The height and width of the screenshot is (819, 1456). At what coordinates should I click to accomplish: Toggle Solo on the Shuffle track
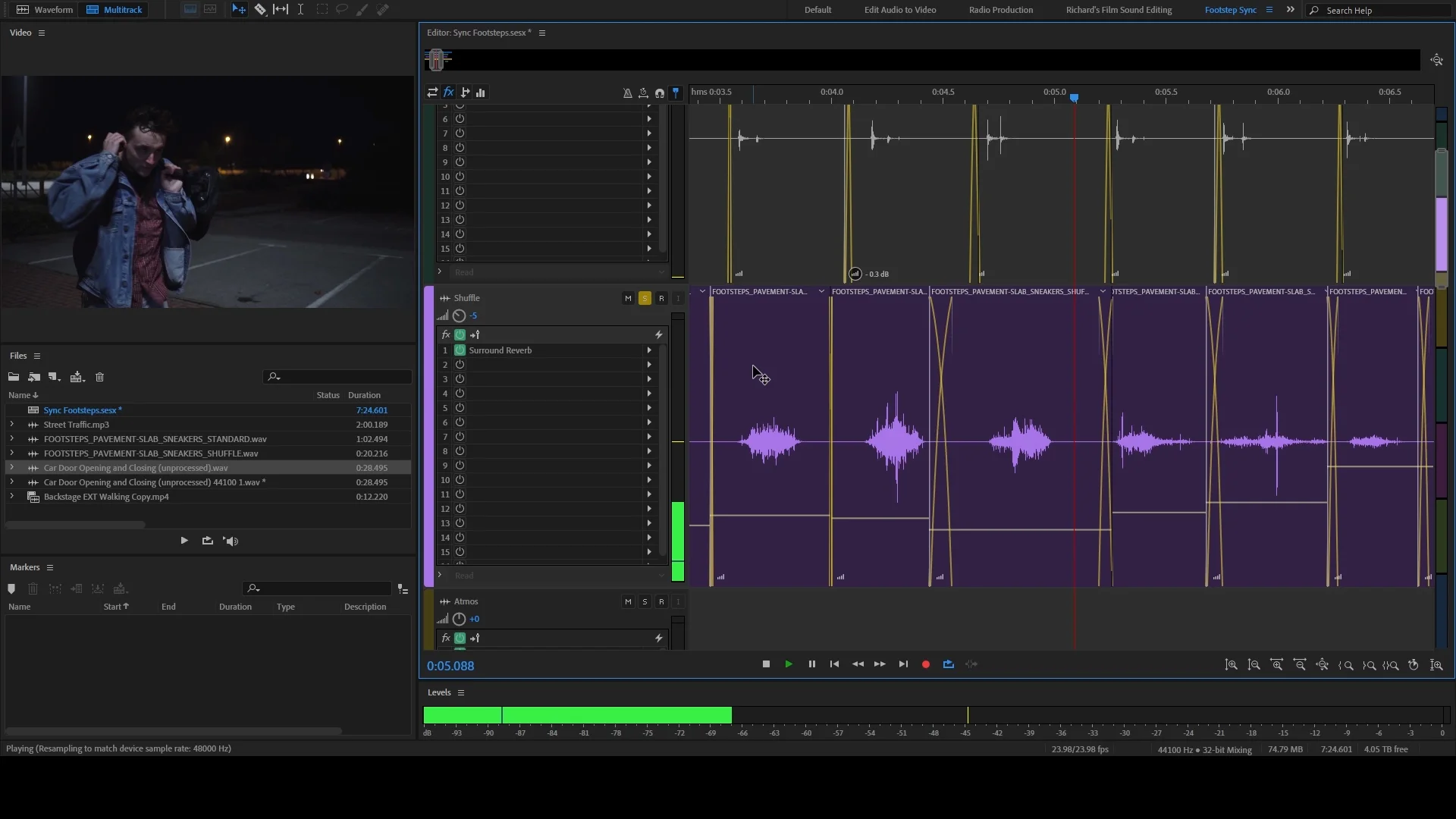tap(645, 299)
